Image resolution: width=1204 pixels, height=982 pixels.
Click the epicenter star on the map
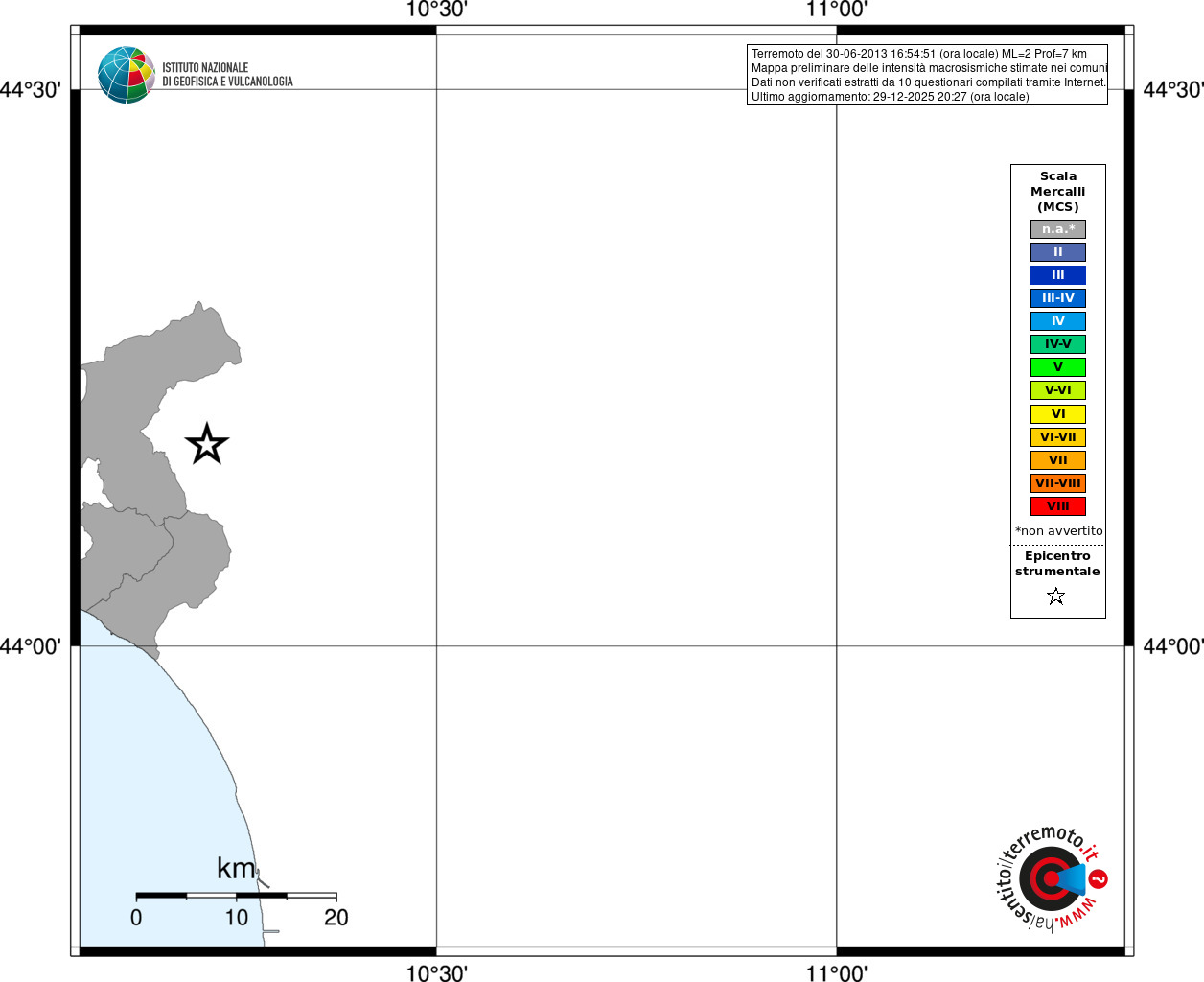point(207,444)
